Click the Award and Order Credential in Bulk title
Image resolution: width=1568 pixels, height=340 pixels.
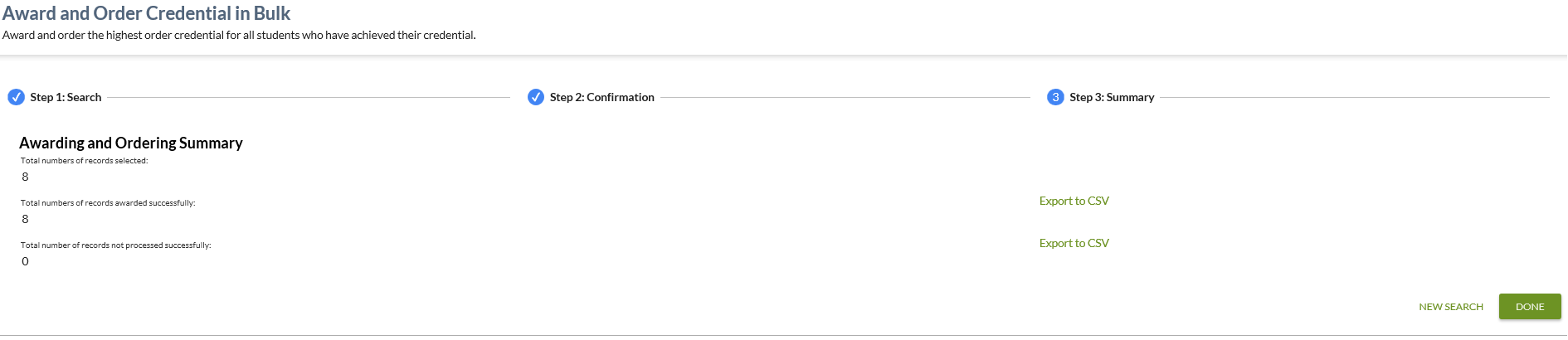point(146,13)
